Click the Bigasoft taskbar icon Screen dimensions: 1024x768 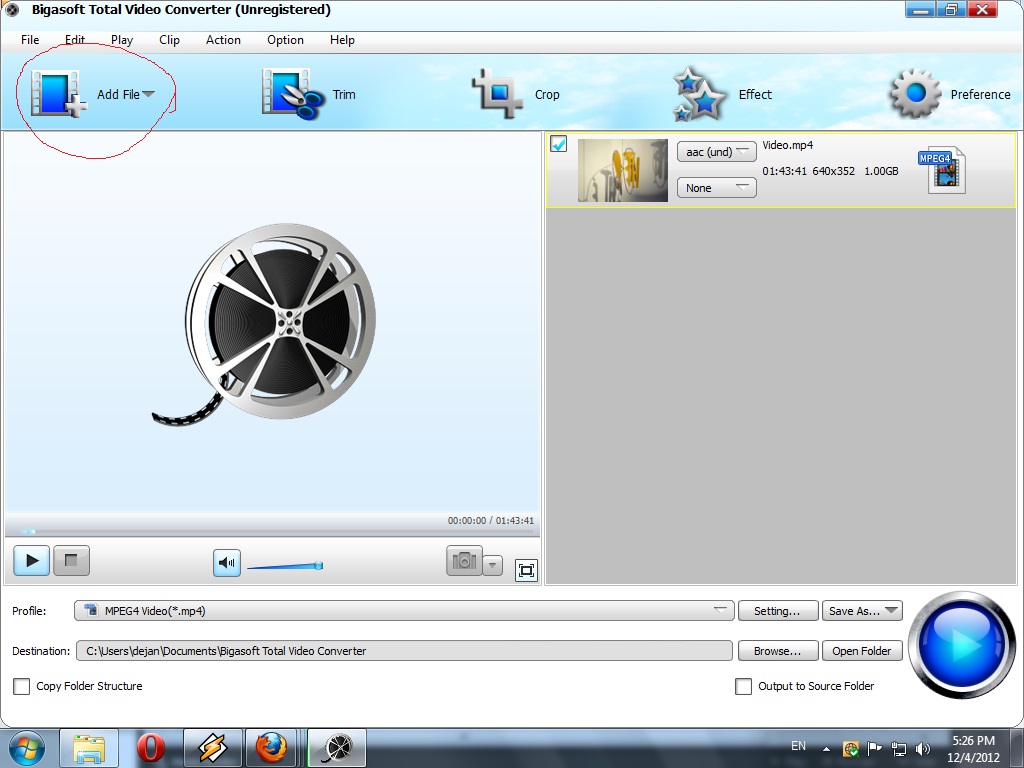point(337,748)
